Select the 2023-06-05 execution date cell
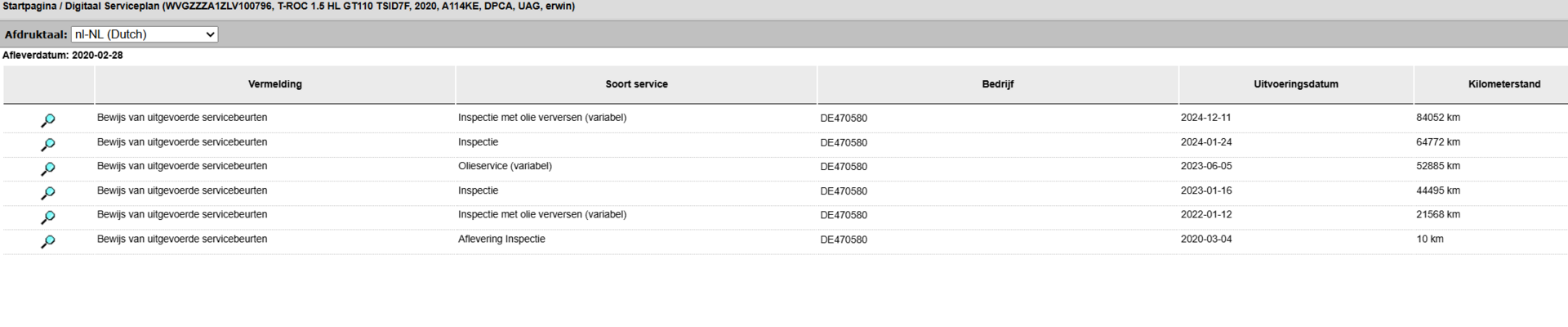 (x=1206, y=166)
